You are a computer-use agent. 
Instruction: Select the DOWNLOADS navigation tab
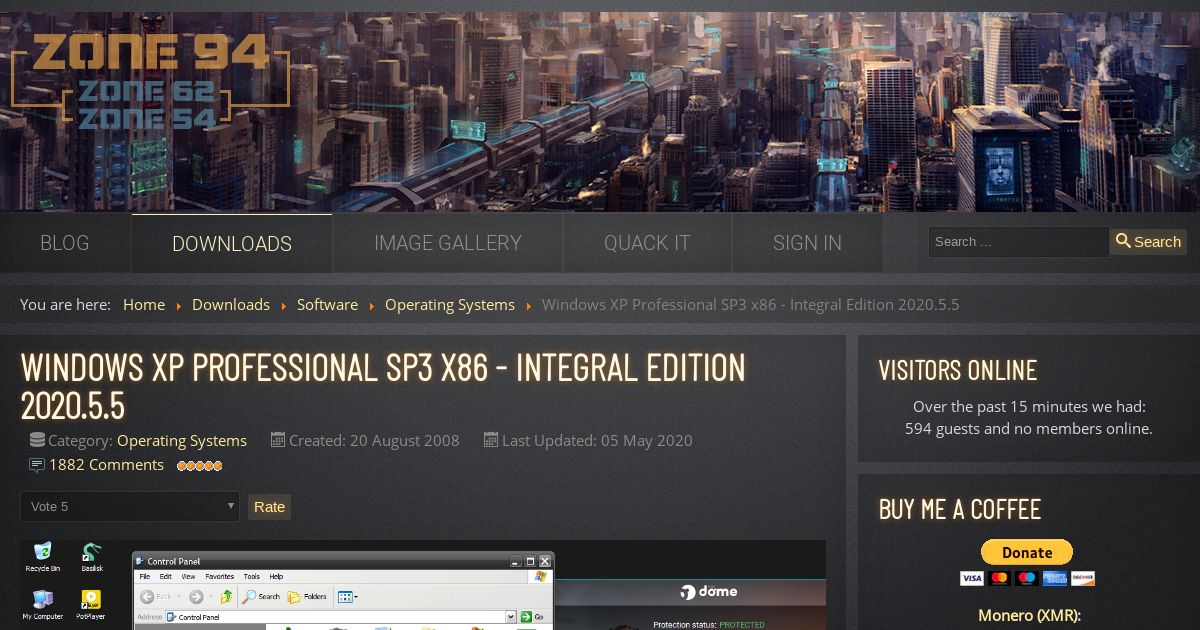[x=232, y=243]
